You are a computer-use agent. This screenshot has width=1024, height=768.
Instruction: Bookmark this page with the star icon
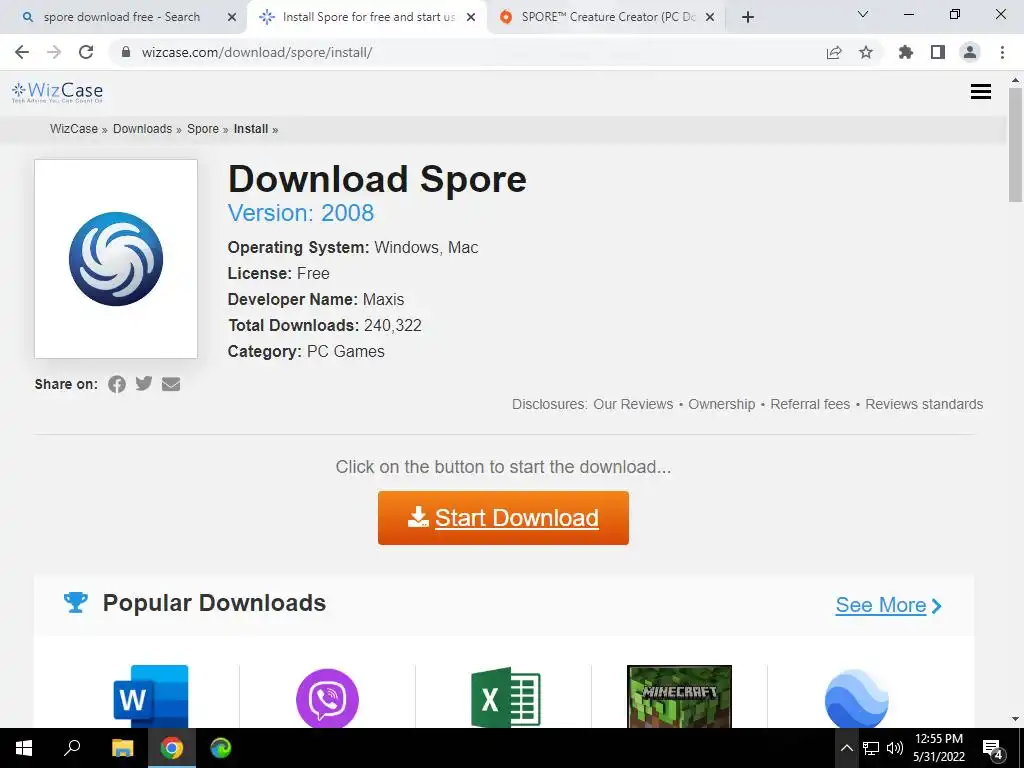point(866,52)
